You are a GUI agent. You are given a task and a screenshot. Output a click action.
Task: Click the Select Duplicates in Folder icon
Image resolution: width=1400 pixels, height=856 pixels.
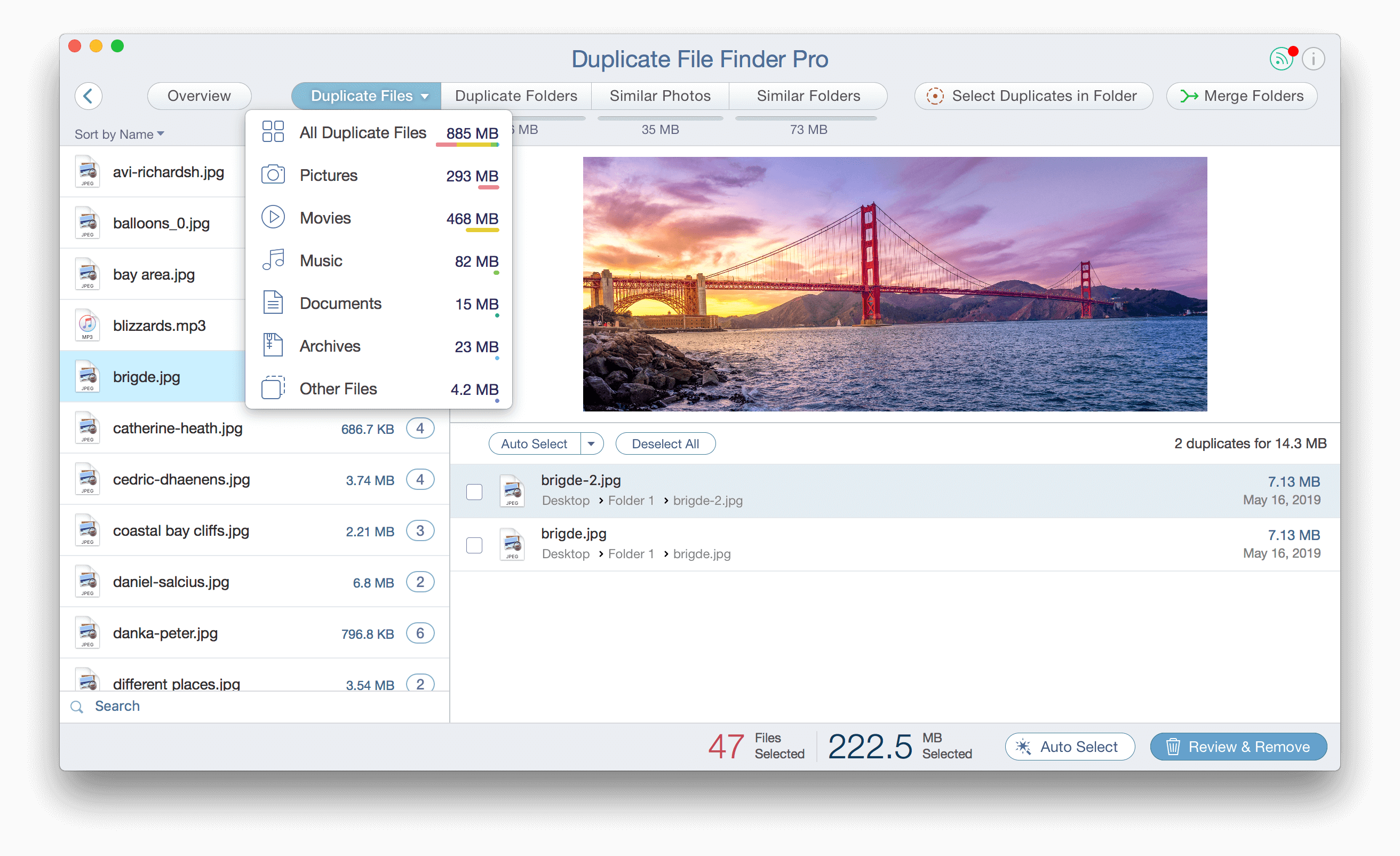pos(934,95)
